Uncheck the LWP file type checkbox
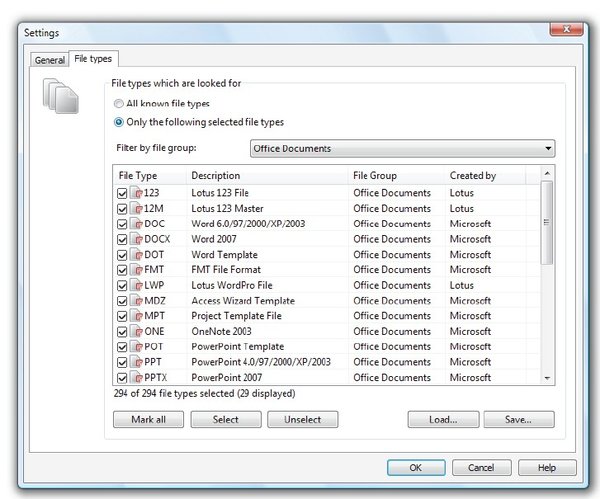Viewport: 600px width, 499px height. pos(122,286)
